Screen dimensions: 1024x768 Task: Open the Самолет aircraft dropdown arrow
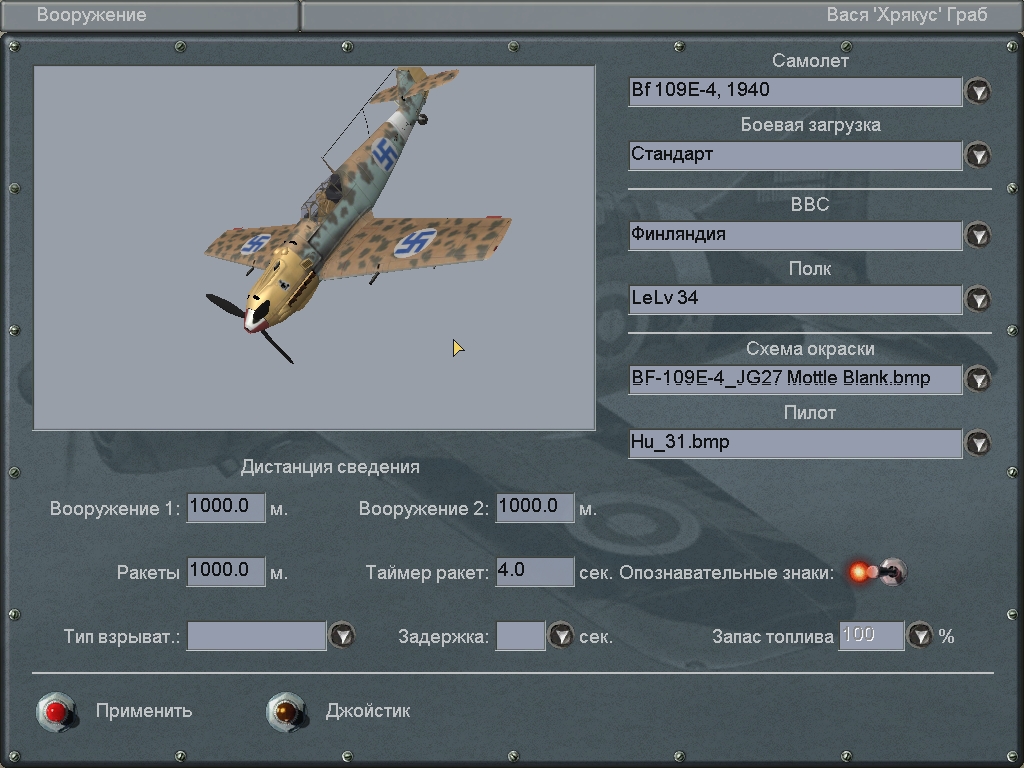pyautogui.click(x=978, y=91)
